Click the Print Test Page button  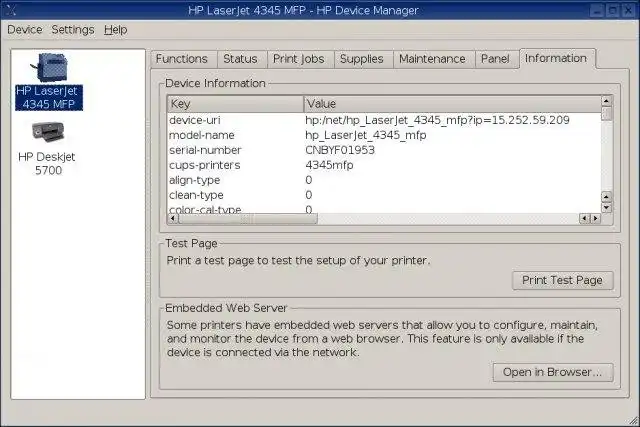pos(562,280)
